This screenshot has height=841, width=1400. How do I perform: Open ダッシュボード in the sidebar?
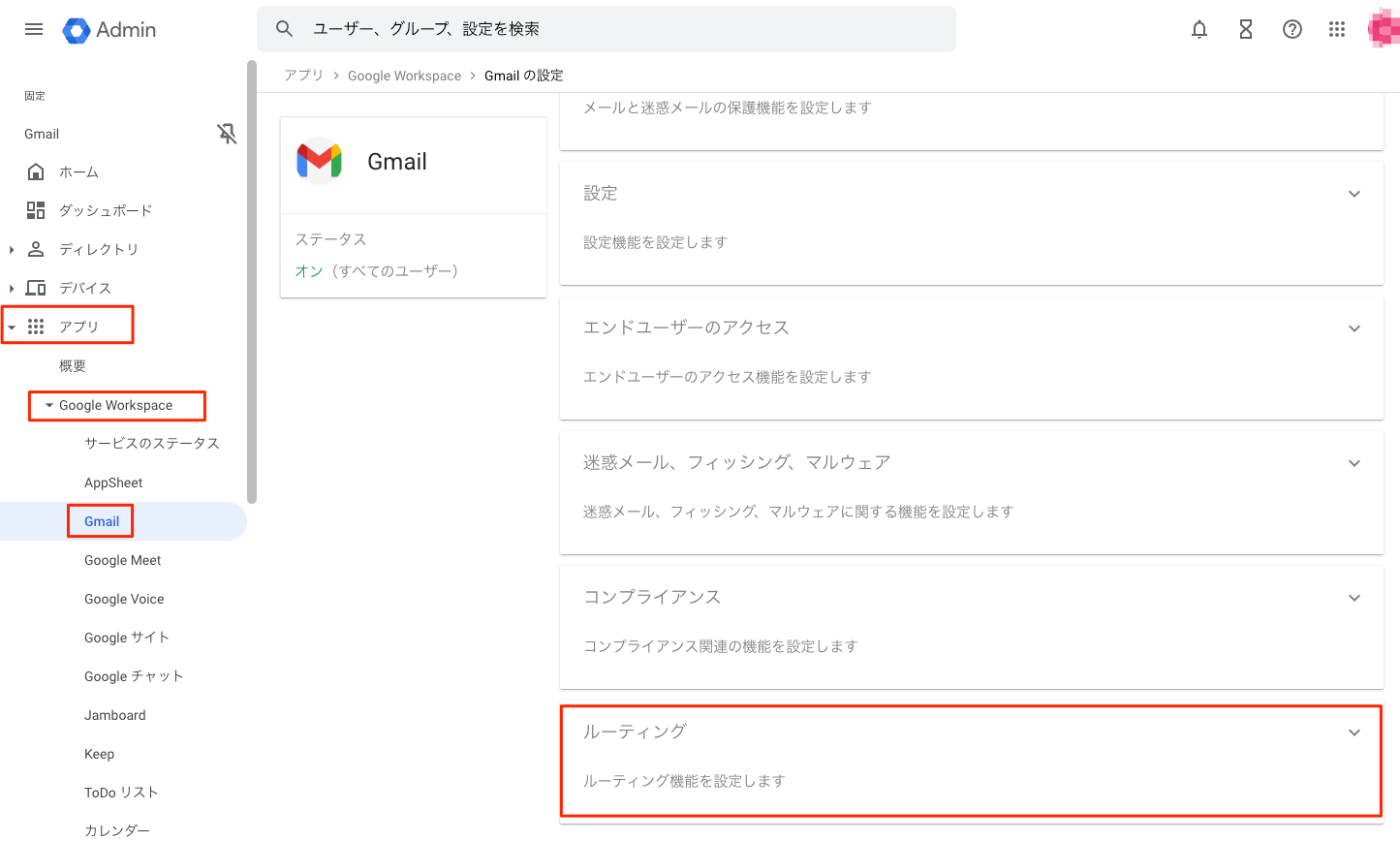106,210
